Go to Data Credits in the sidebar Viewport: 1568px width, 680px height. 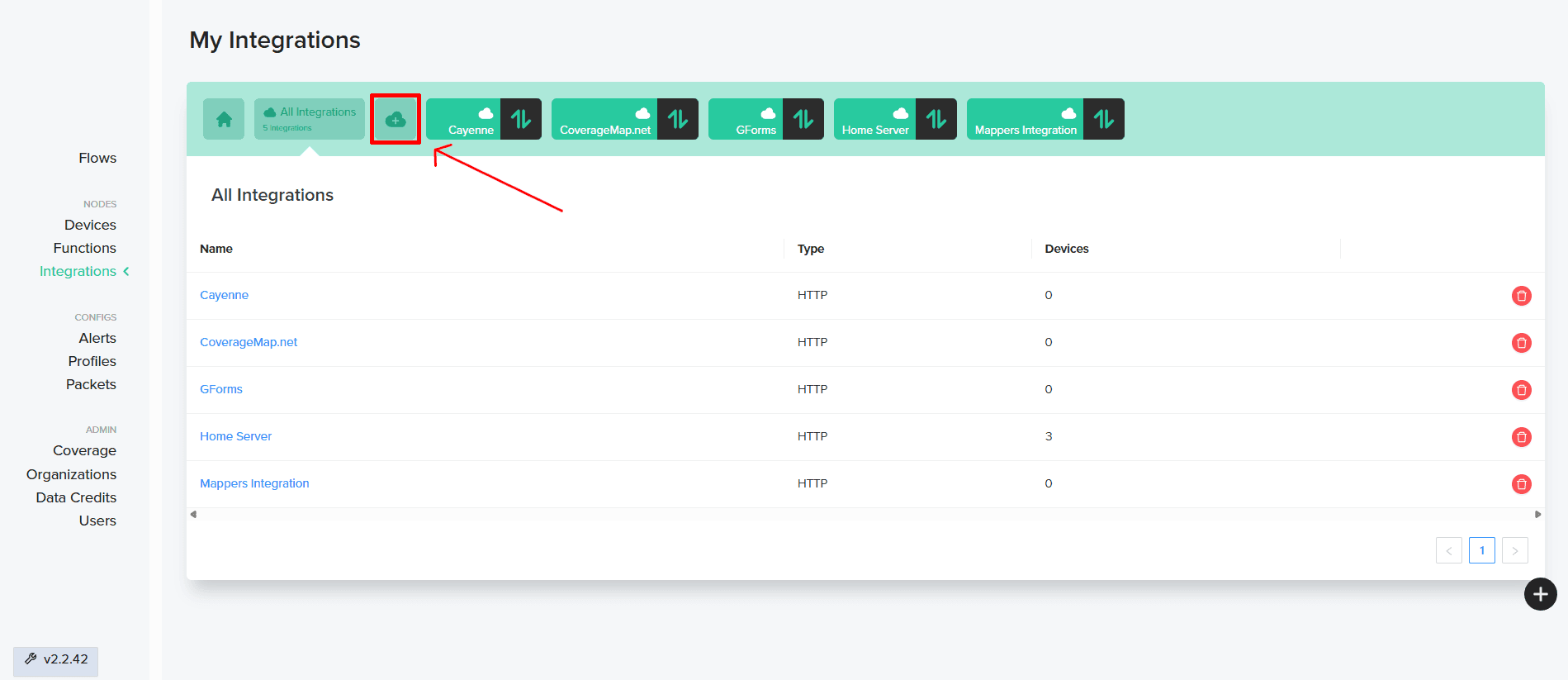[76, 497]
